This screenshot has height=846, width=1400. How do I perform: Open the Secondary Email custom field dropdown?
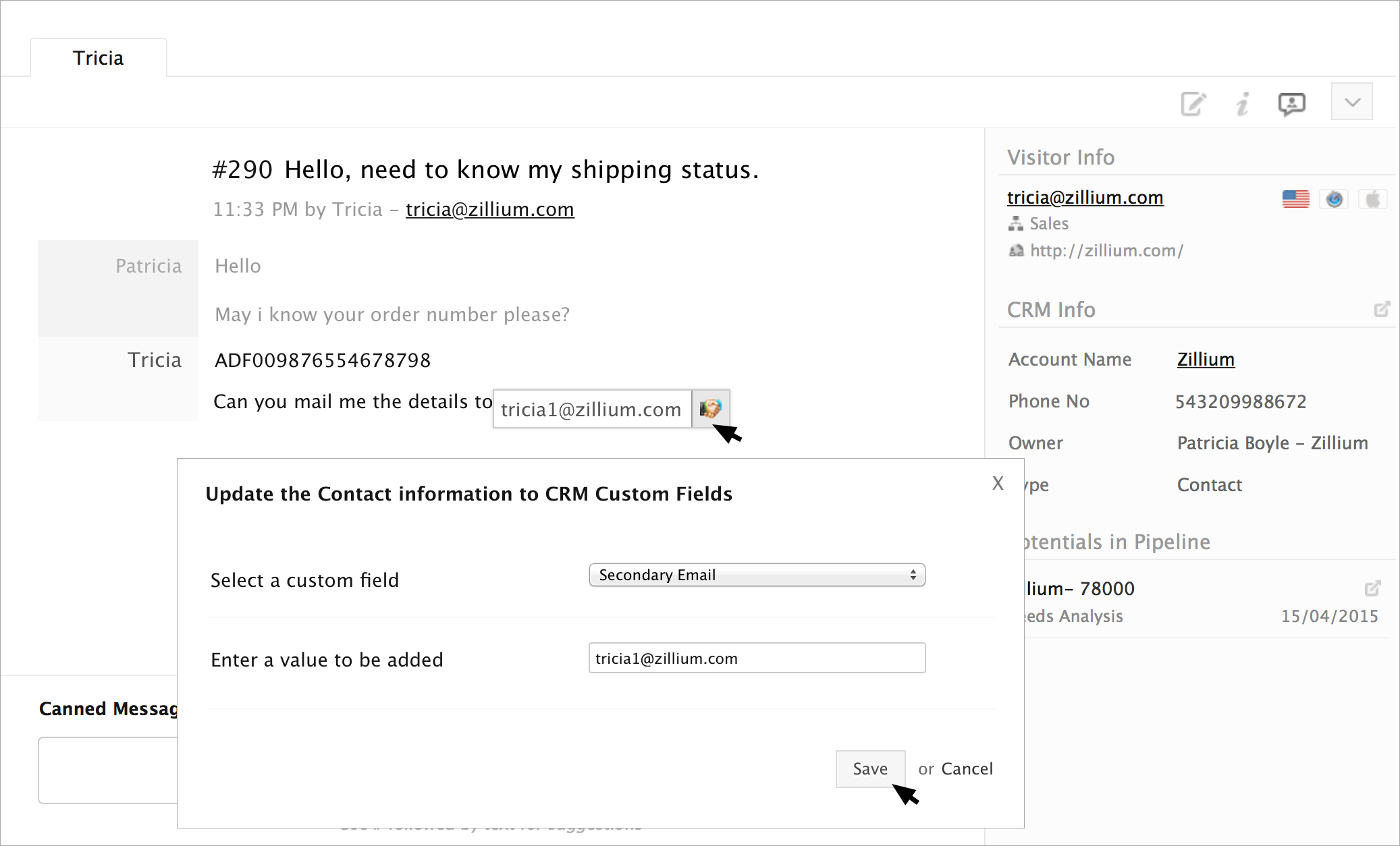(x=757, y=575)
